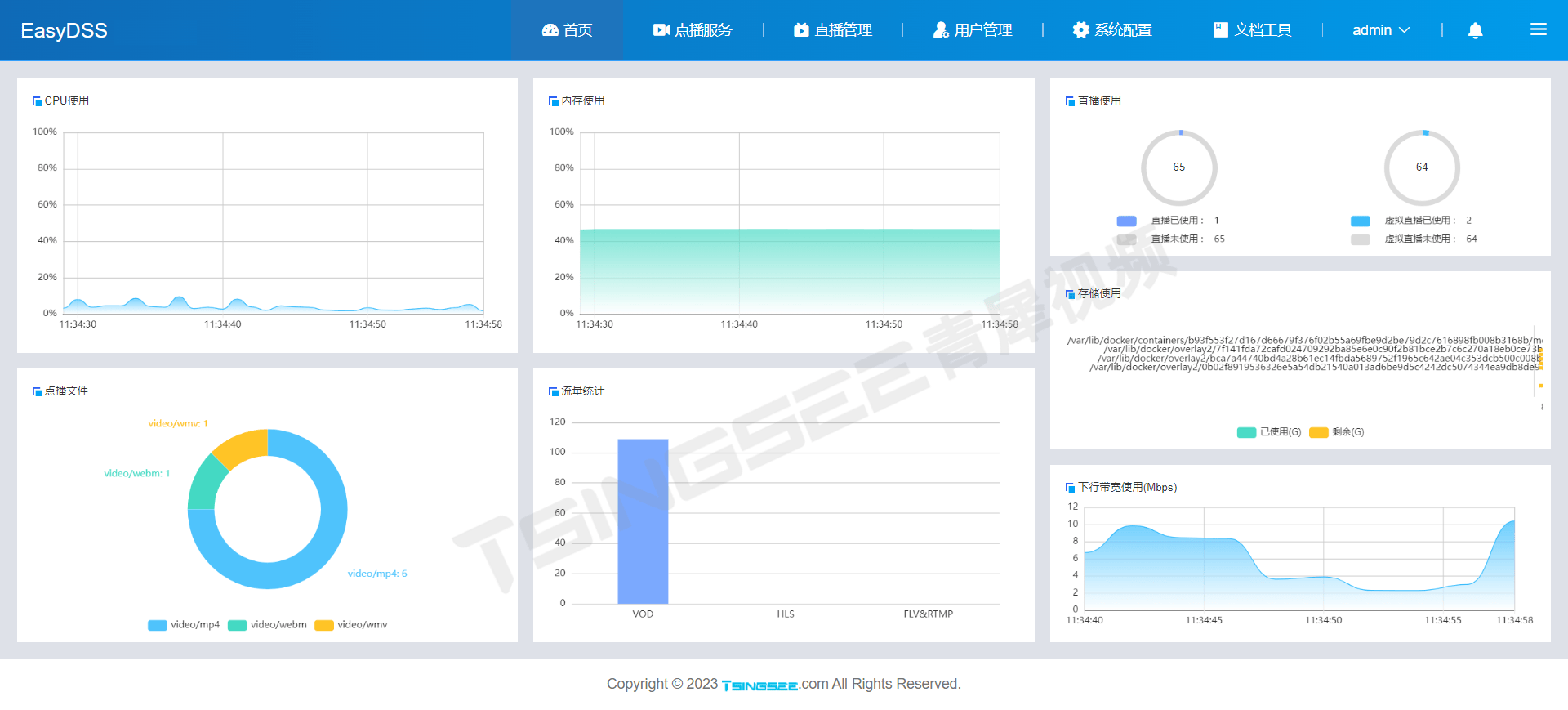Open 直播管理 in navigation bar
The image size is (1568, 710).
point(833,30)
